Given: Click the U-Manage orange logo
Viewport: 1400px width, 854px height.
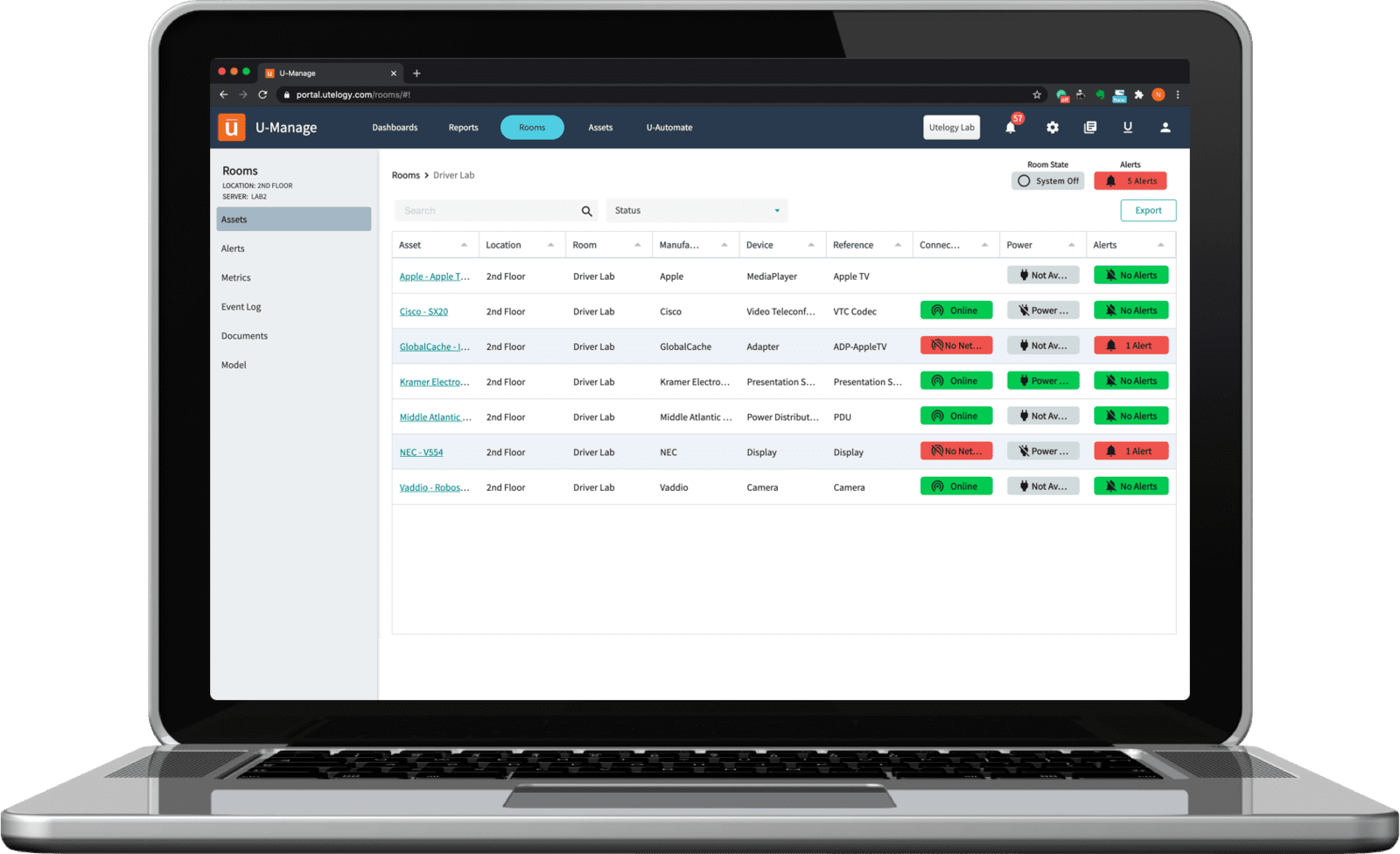Looking at the screenshot, I should [232, 128].
